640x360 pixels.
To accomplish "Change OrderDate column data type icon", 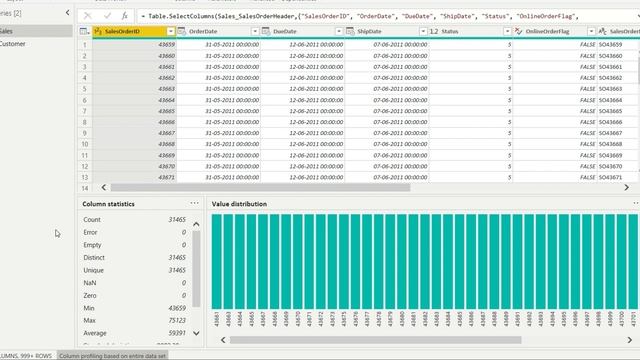I will (182, 31).
